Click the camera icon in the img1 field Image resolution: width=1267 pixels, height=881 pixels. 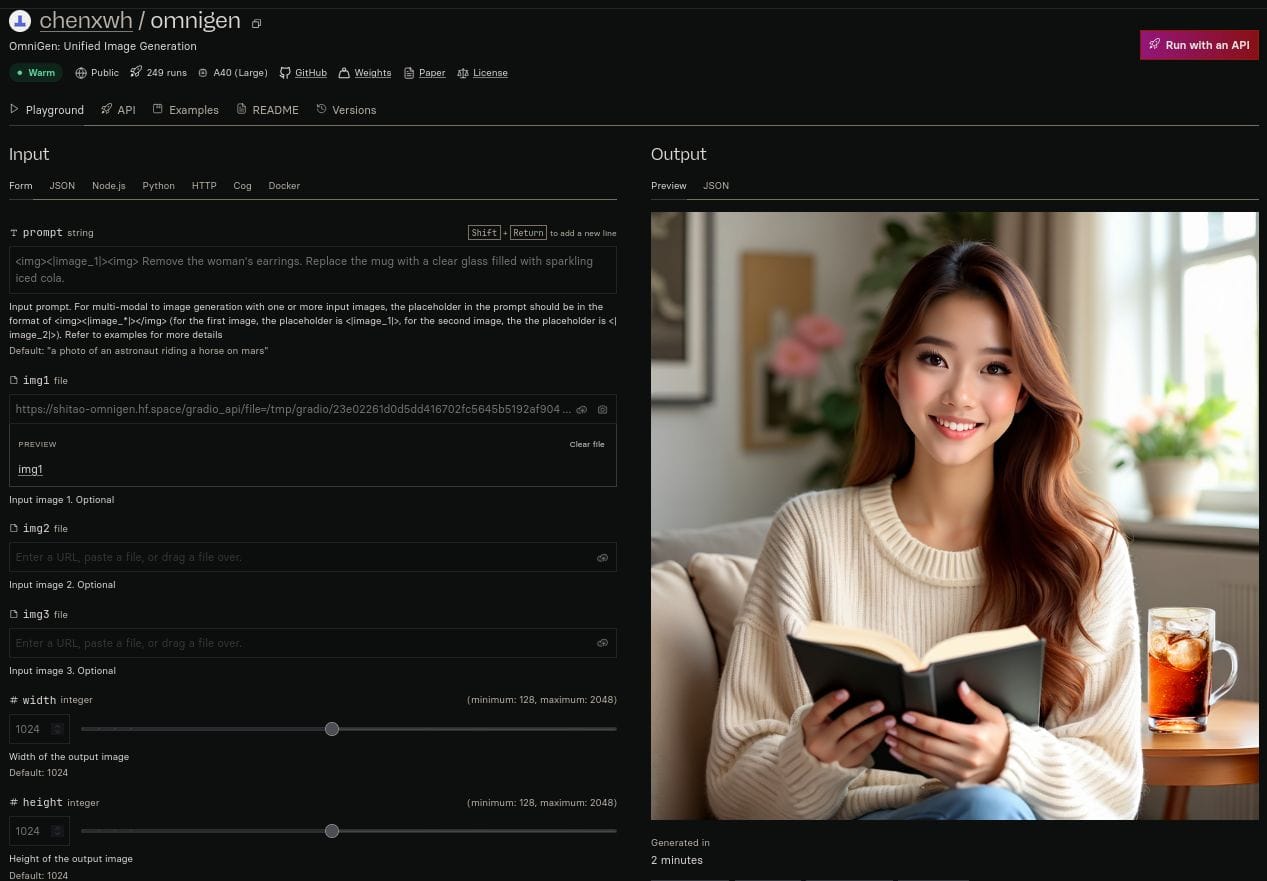(x=602, y=410)
